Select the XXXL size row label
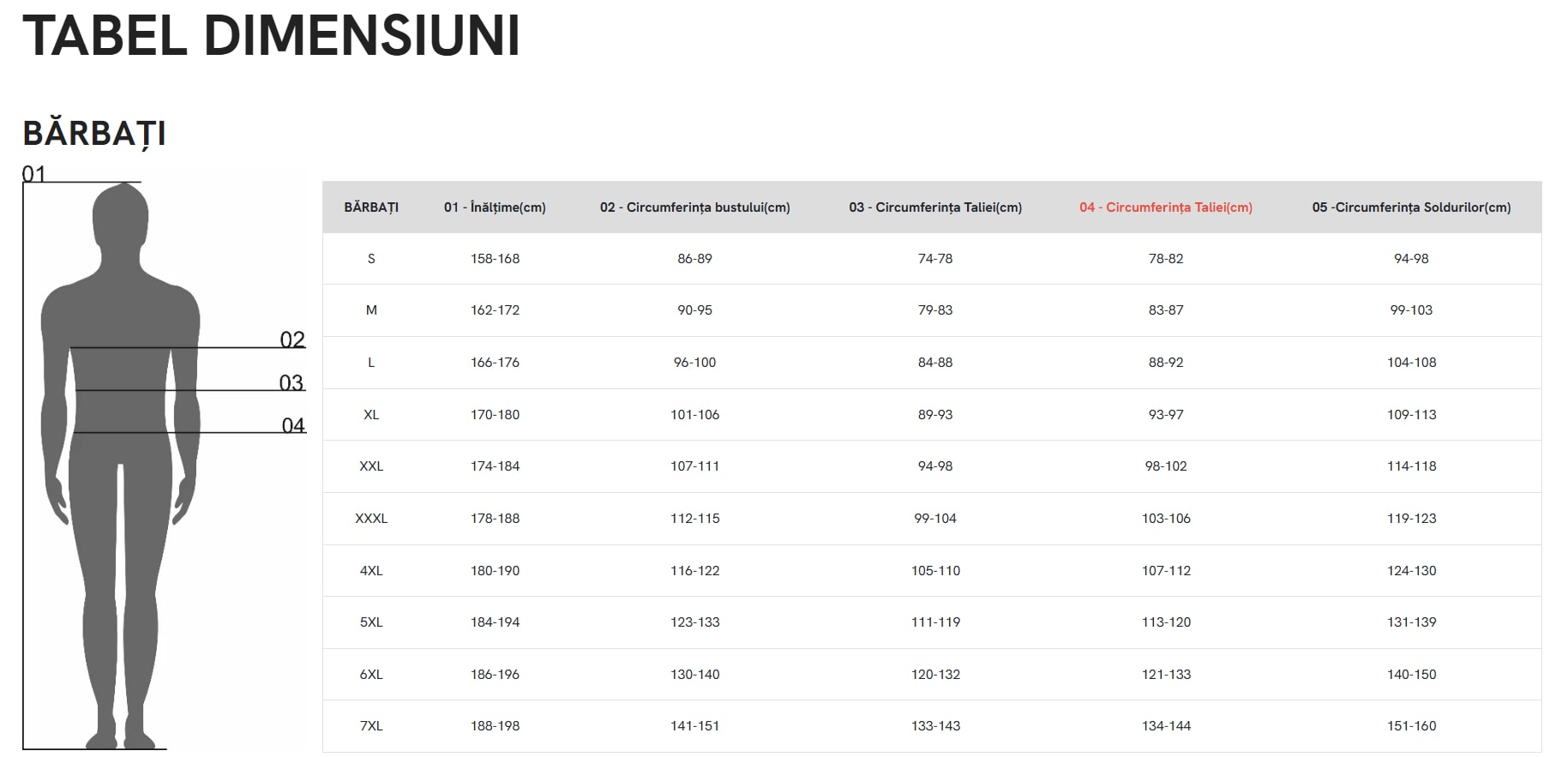The image size is (1568, 757). (x=371, y=519)
